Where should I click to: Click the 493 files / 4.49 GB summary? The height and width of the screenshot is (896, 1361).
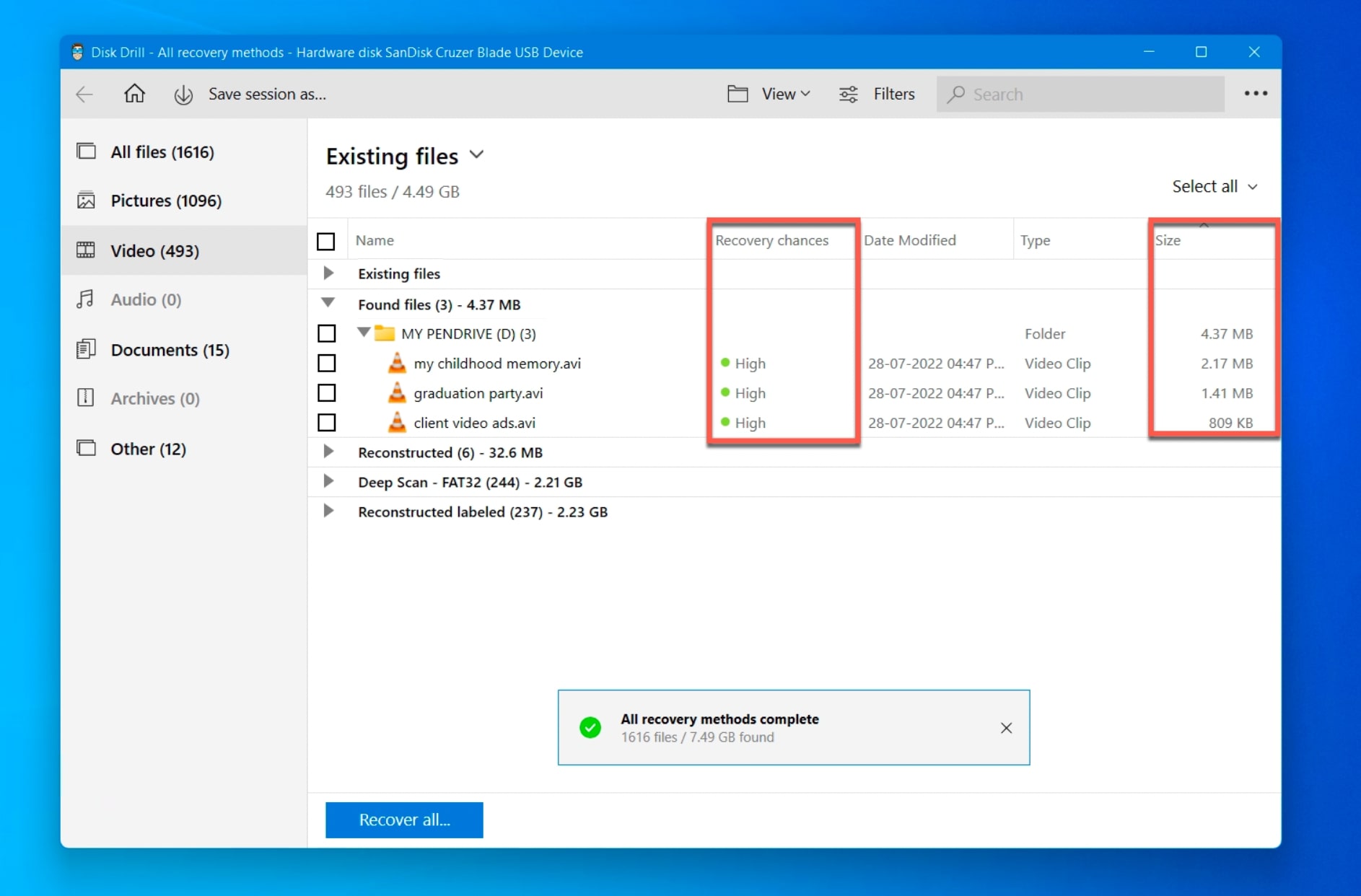393,191
